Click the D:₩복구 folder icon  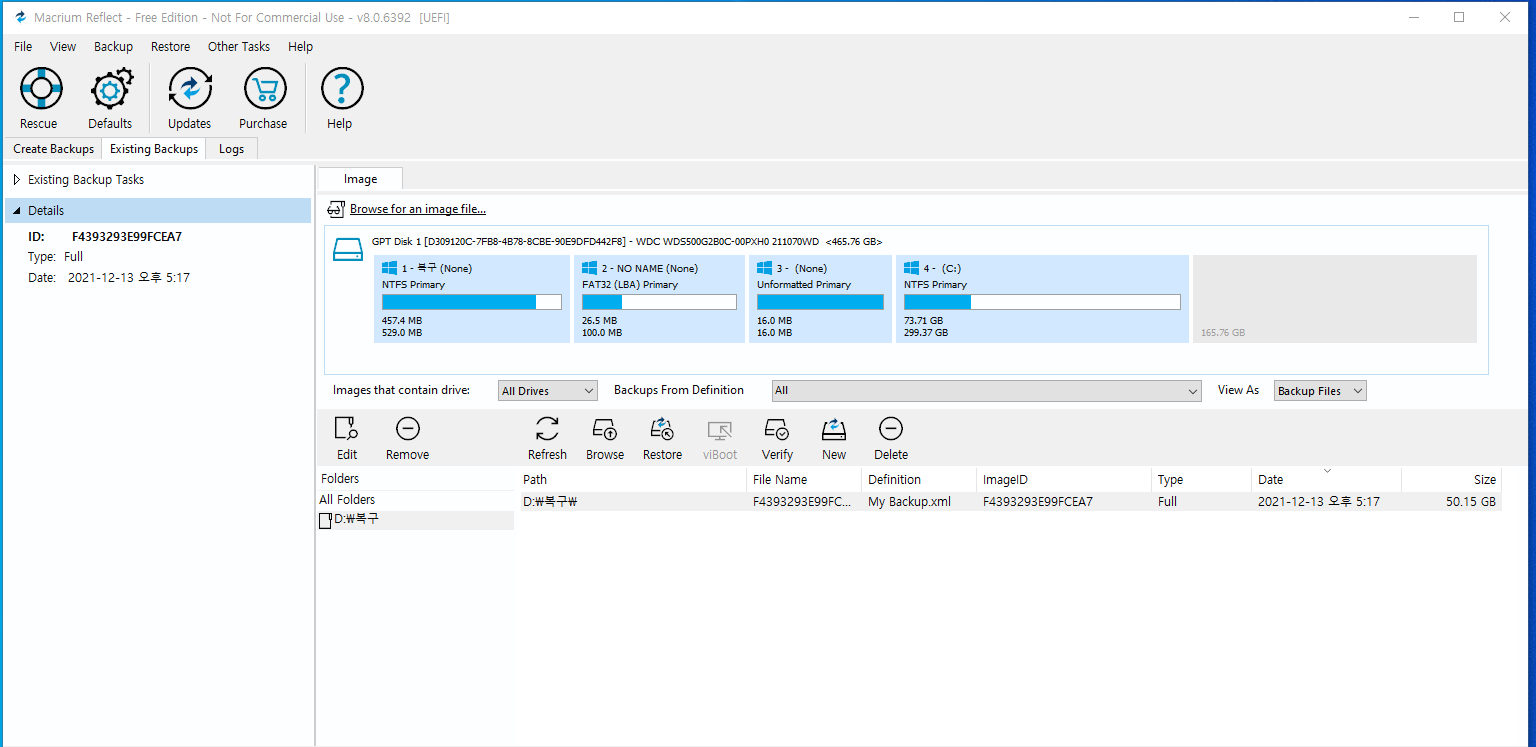[324, 520]
